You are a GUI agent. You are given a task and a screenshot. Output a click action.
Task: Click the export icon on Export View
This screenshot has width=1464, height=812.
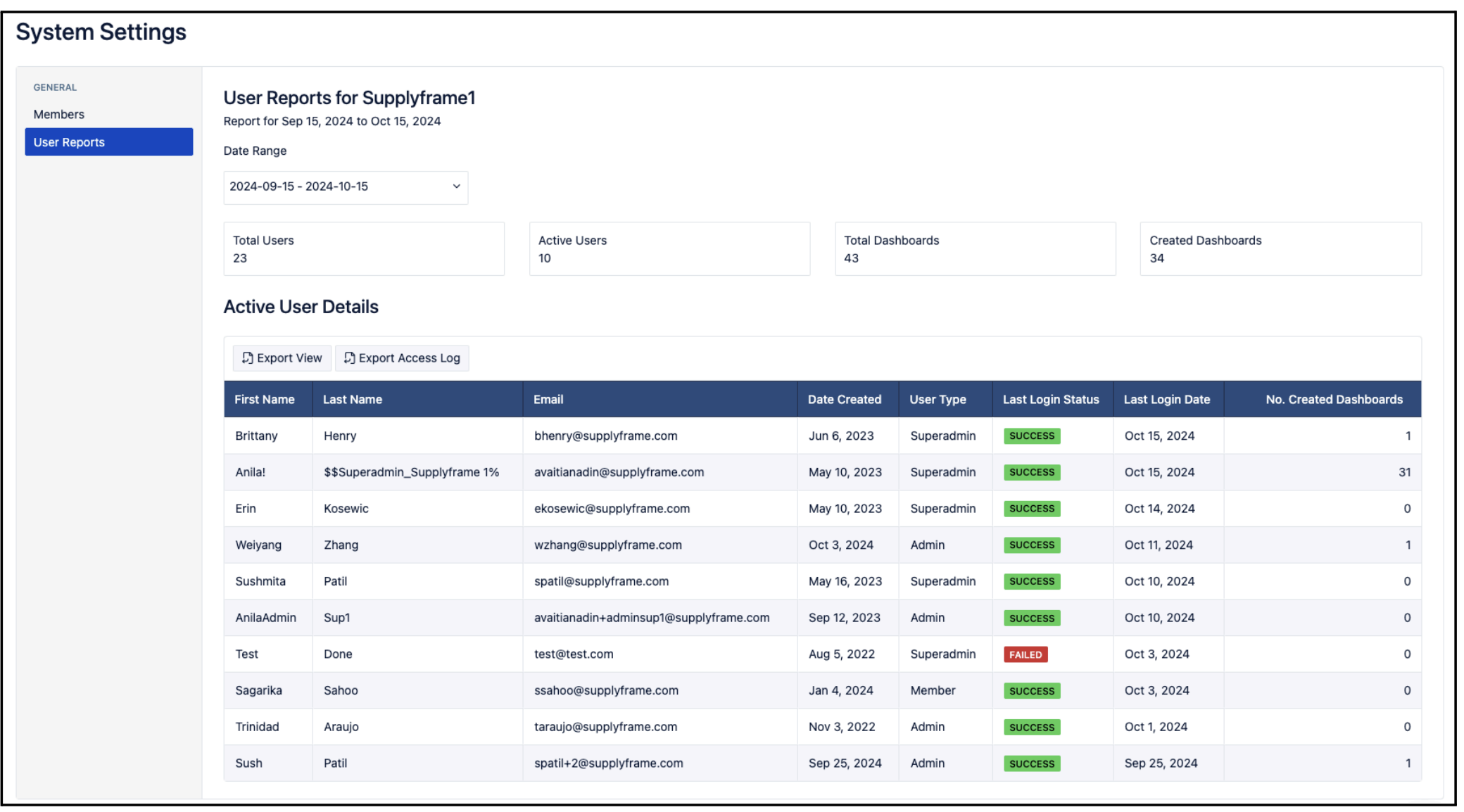click(247, 358)
